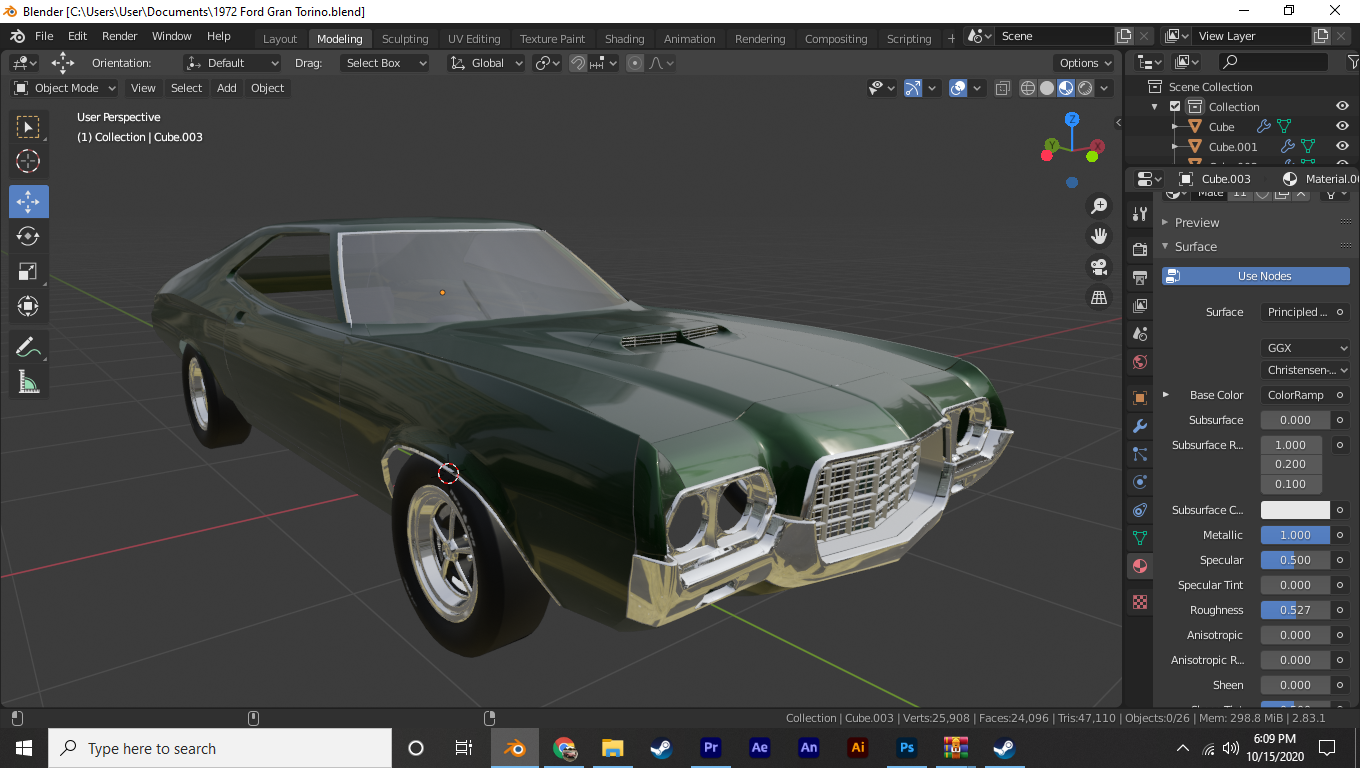Open the Orientation Default dropdown
Viewport: 1360px width, 768px height.
coord(231,63)
